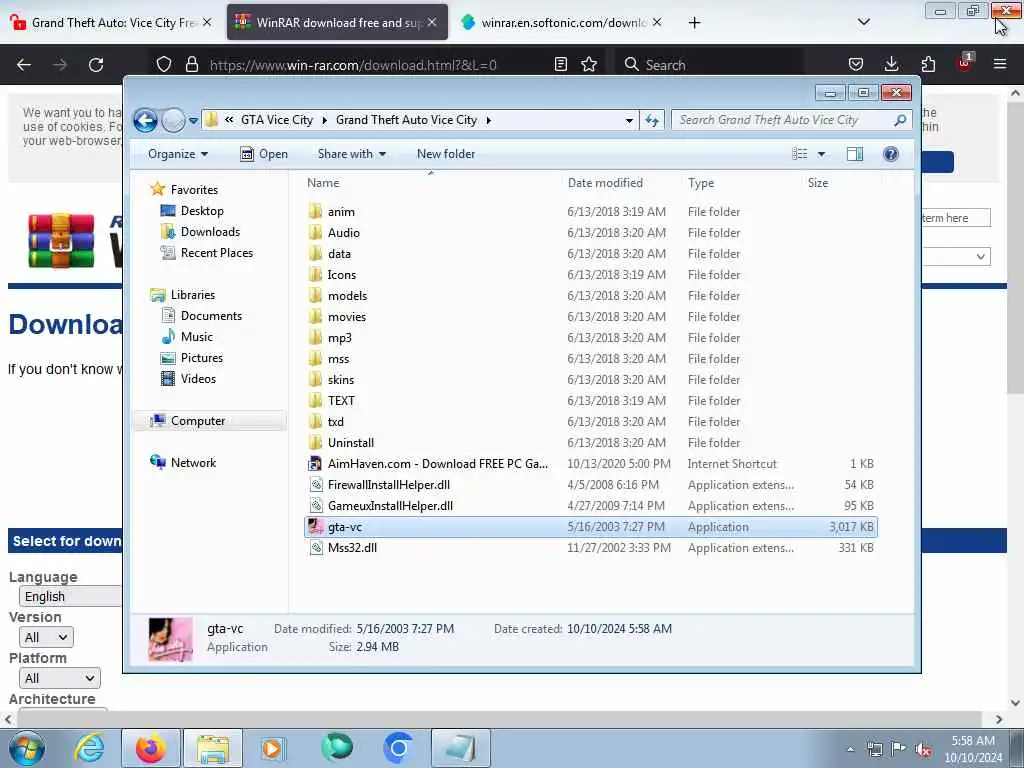The image size is (1024, 768).
Task: Open Internet Explorer from taskbar
Action: tap(89, 748)
